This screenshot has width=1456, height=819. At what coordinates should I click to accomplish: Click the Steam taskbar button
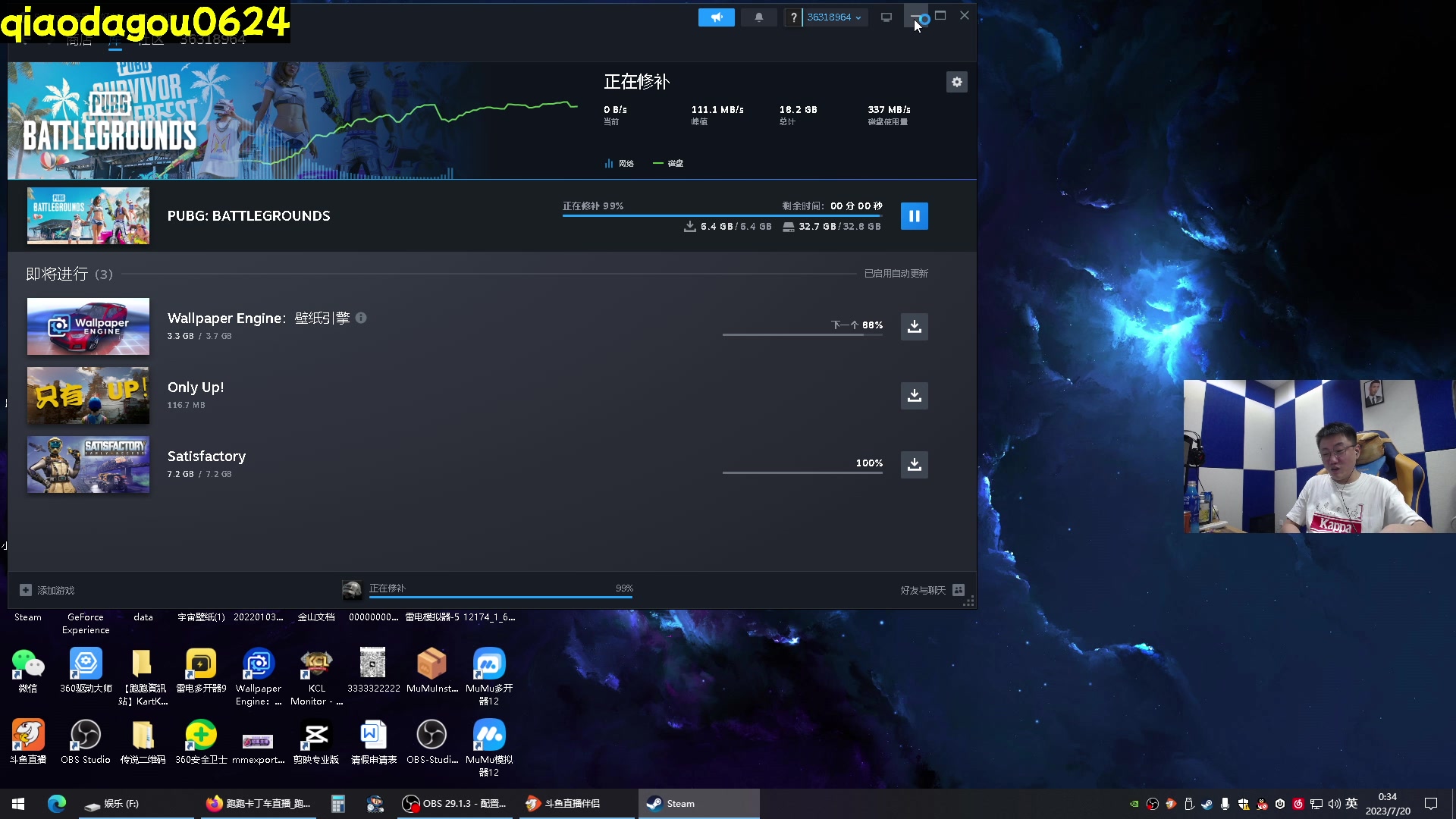pyautogui.click(x=698, y=804)
